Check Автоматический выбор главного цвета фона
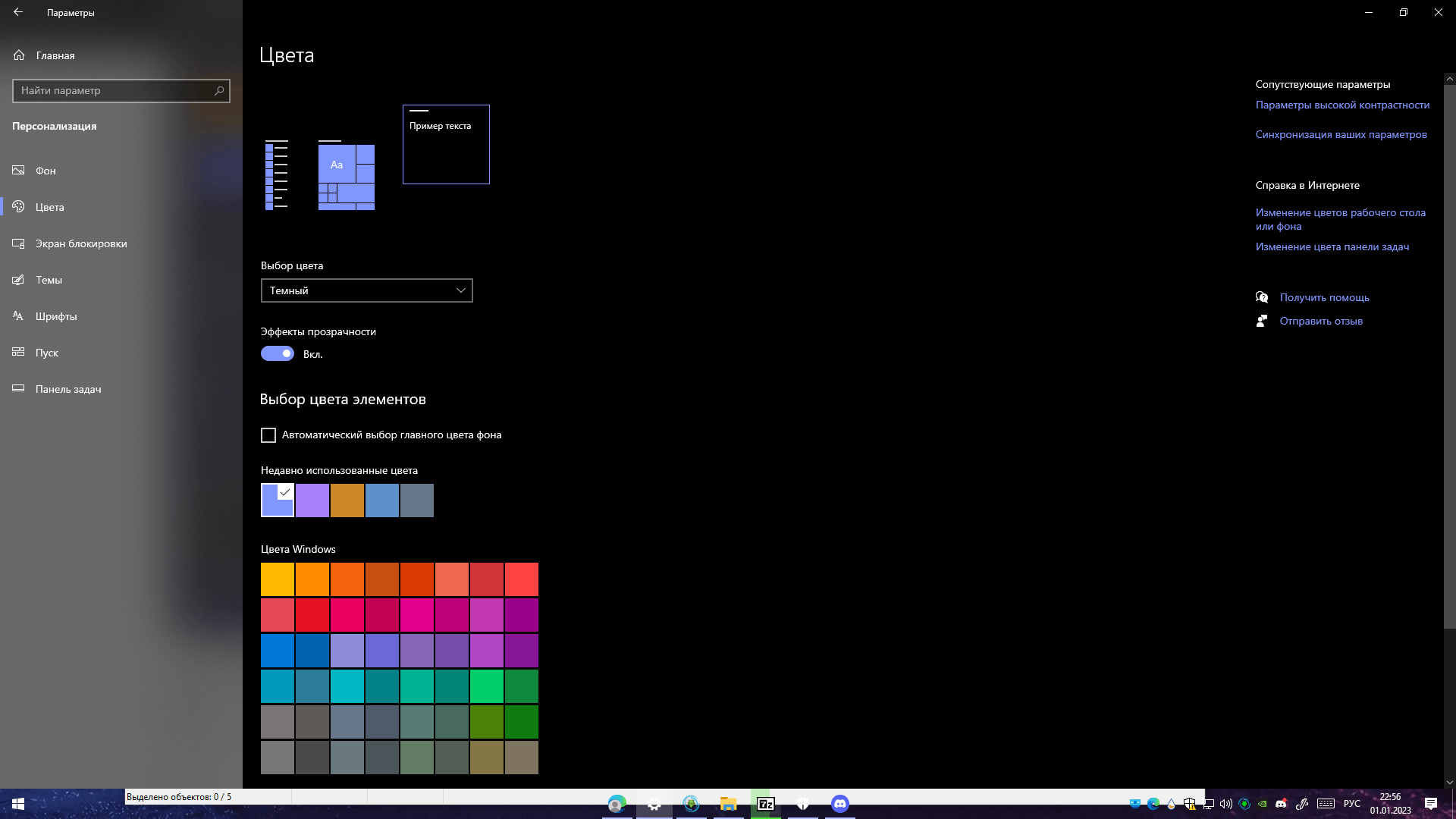 click(268, 435)
